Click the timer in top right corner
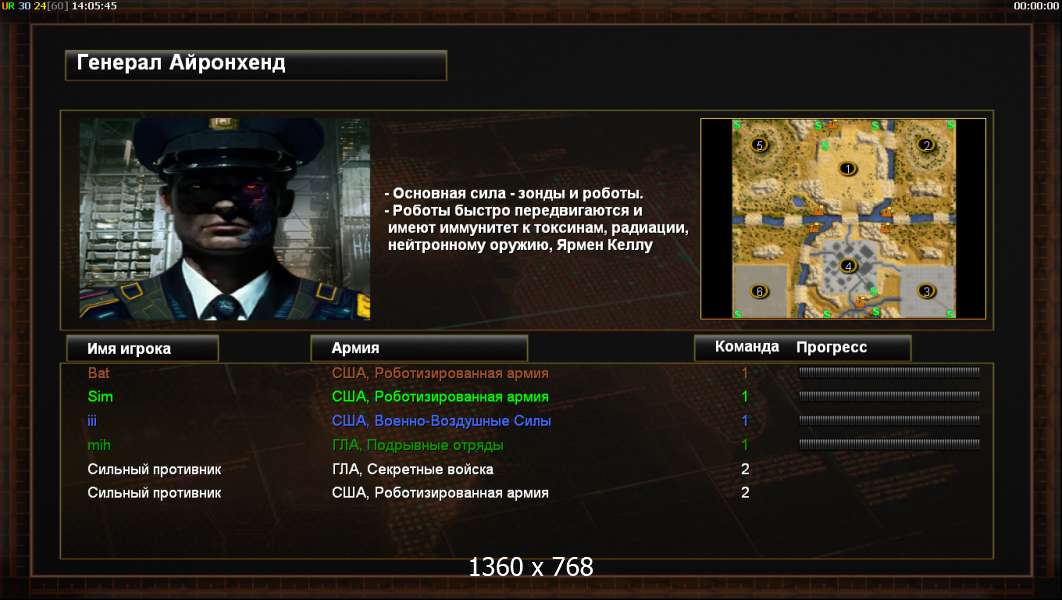 (1036, 6)
